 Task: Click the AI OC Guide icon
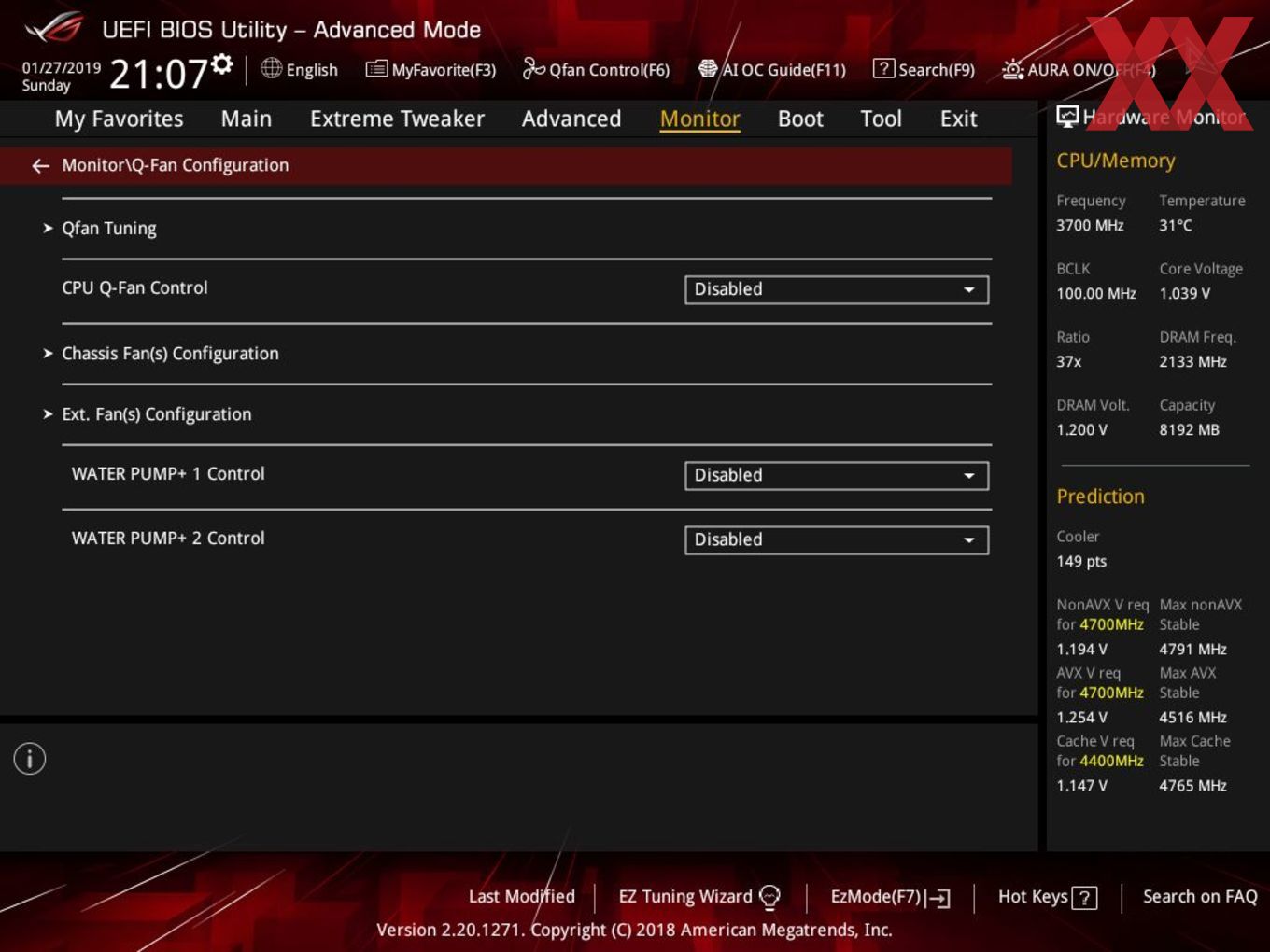pos(708,68)
